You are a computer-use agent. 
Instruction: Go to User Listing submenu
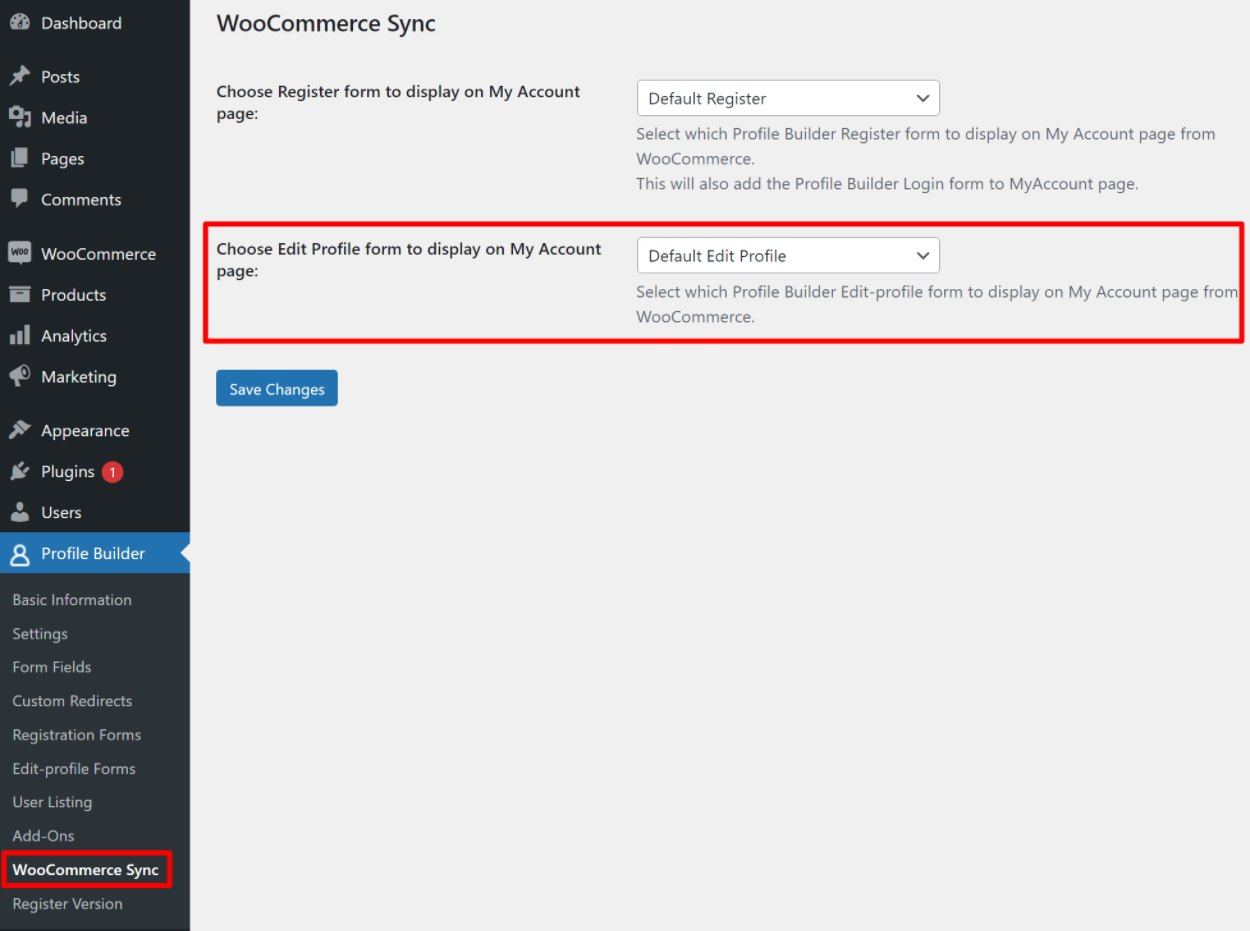point(52,801)
